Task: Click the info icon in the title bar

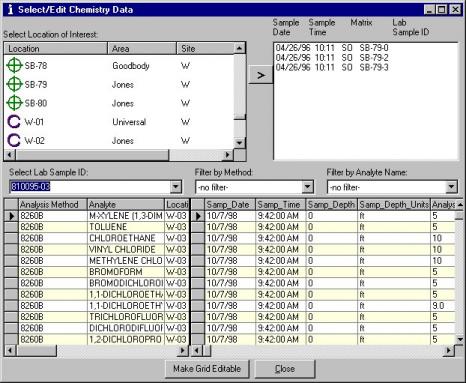Action: tap(10, 9)
